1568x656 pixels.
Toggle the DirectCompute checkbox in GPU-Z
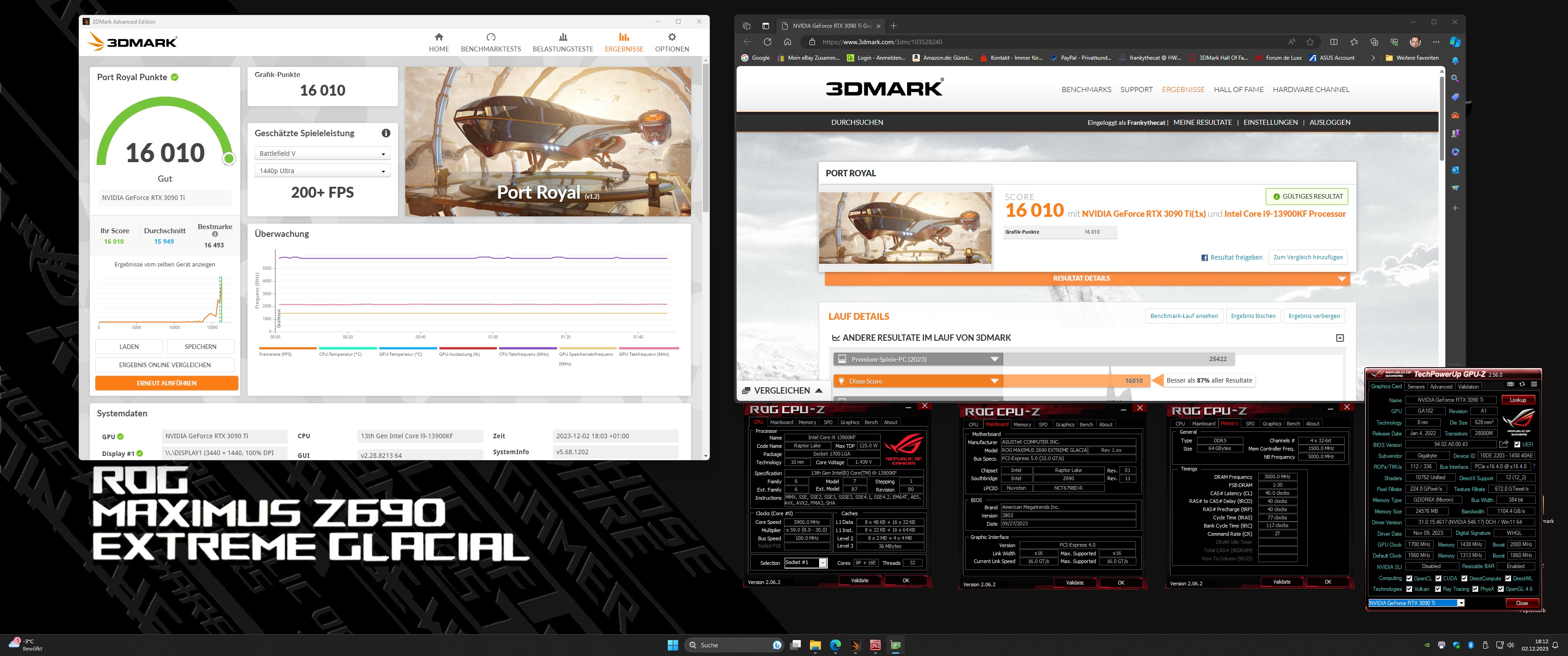click(1465, 579)
